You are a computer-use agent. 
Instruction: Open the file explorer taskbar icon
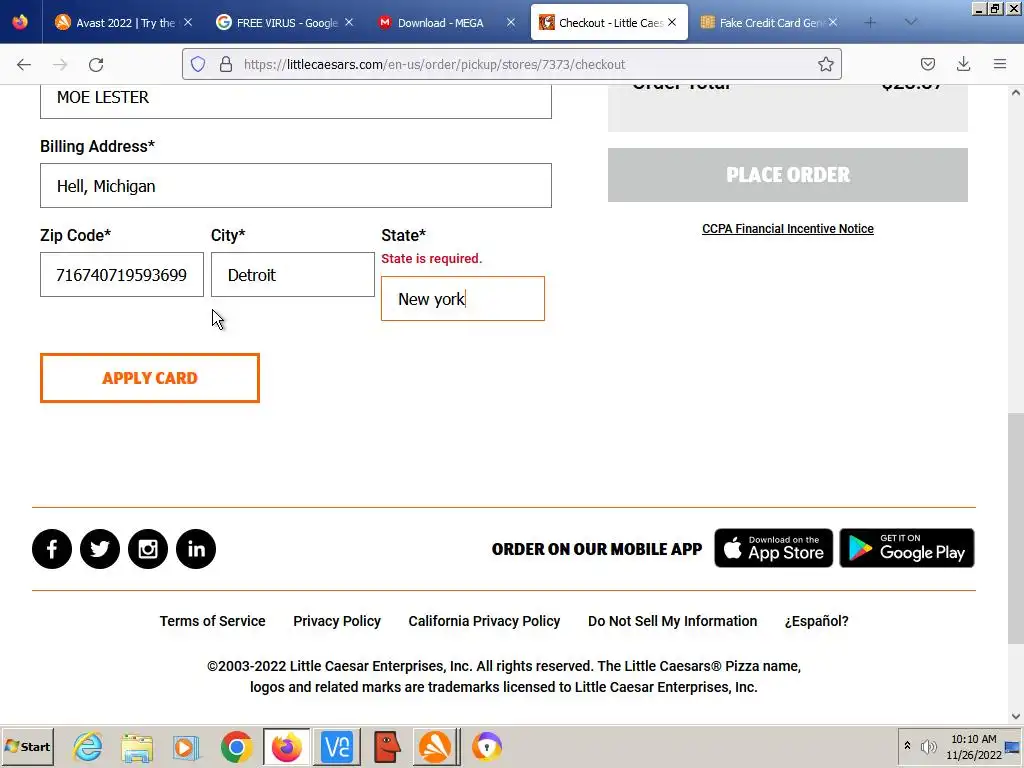pos(137,746)
